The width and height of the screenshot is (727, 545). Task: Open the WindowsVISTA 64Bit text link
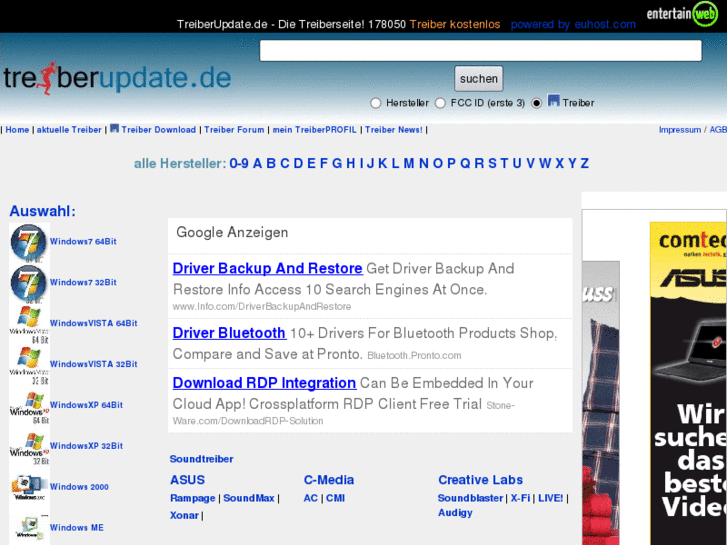[94, 323]
